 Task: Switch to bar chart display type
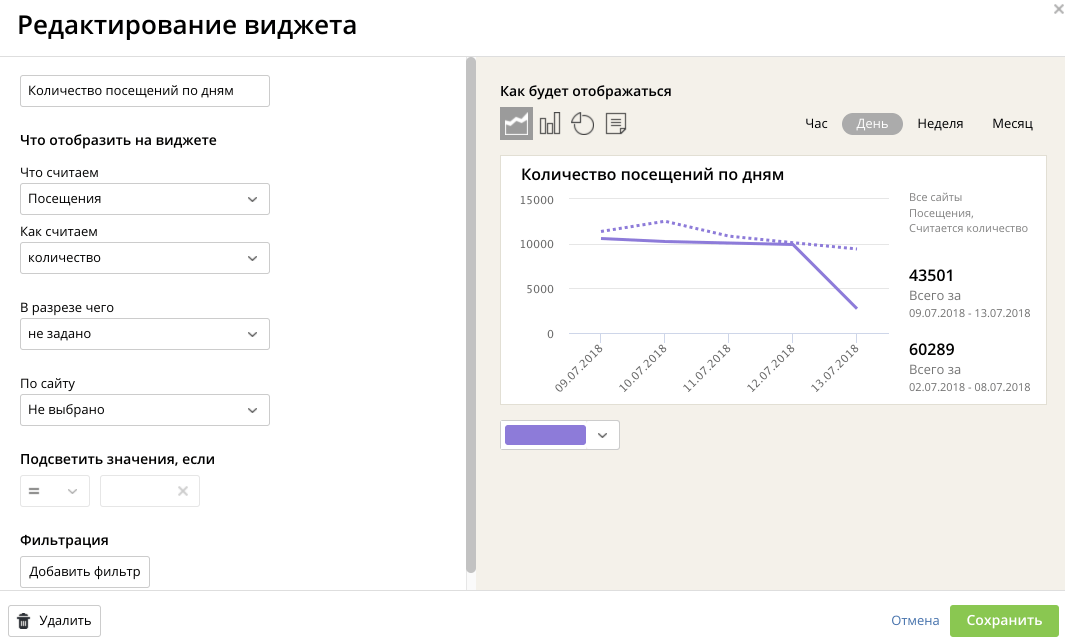pos(550,124)
